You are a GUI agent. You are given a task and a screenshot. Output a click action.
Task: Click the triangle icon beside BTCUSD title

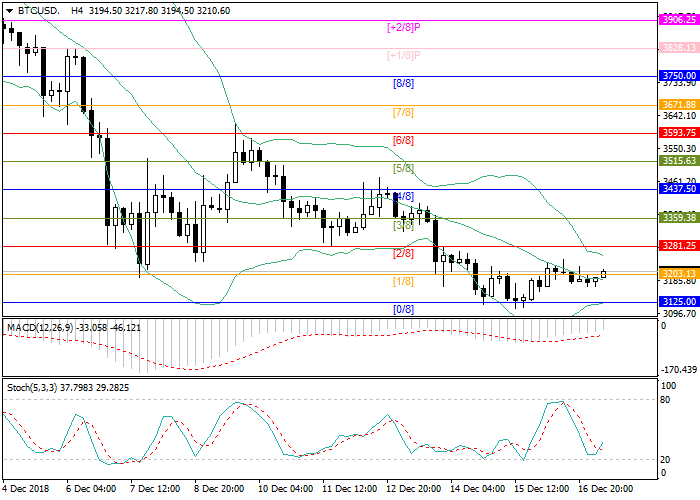(8, 9)
